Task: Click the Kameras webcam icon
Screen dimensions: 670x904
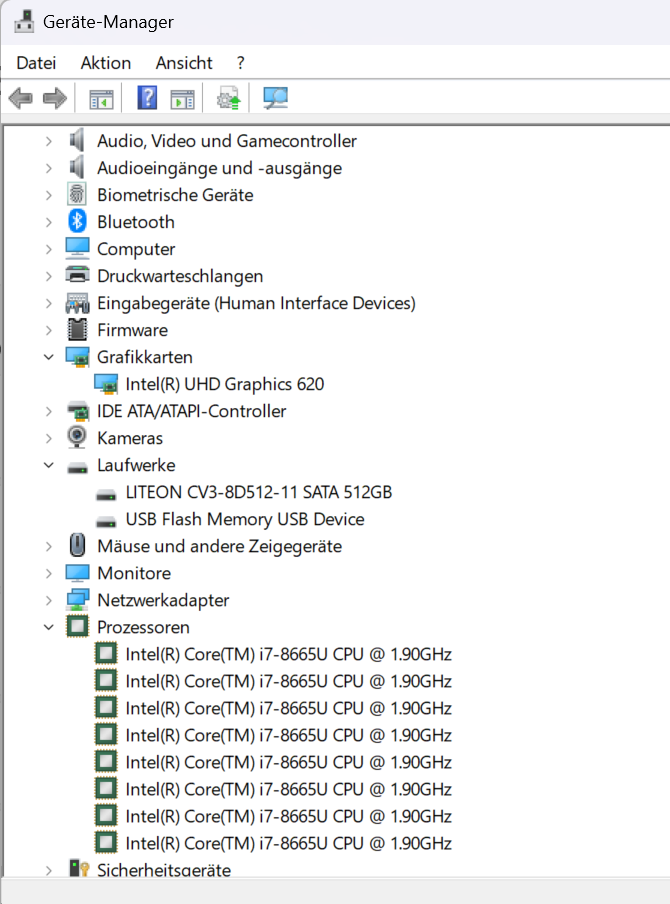Action: click(77, 437)
